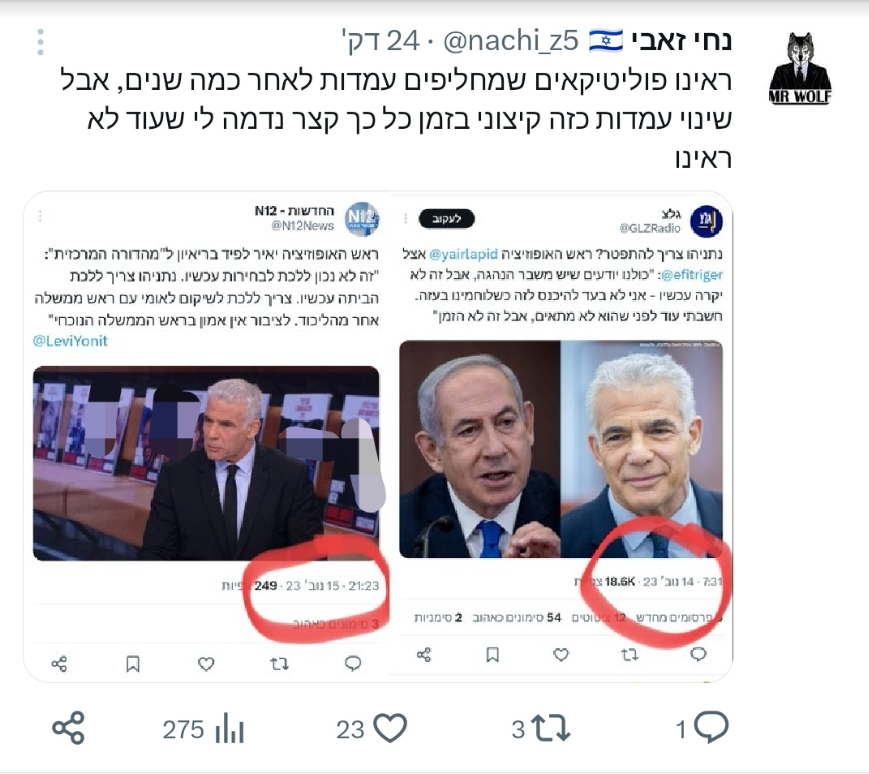Click the reply icon under the GLZRadio tweet
Viewport: 869px width, 774px height.
(x=698, y=654)
